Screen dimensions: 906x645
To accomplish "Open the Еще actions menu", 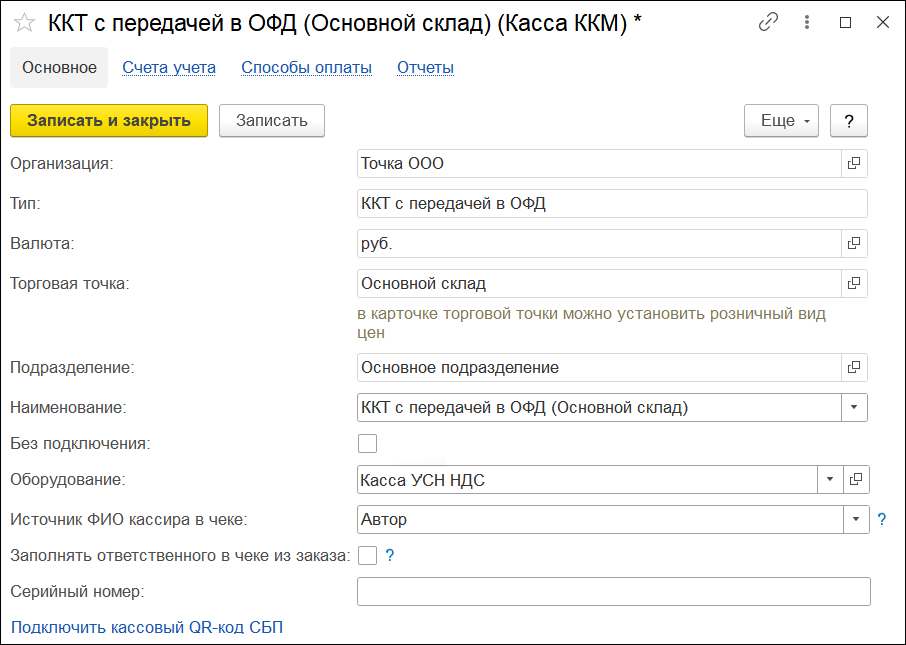I will pos(781,120).
